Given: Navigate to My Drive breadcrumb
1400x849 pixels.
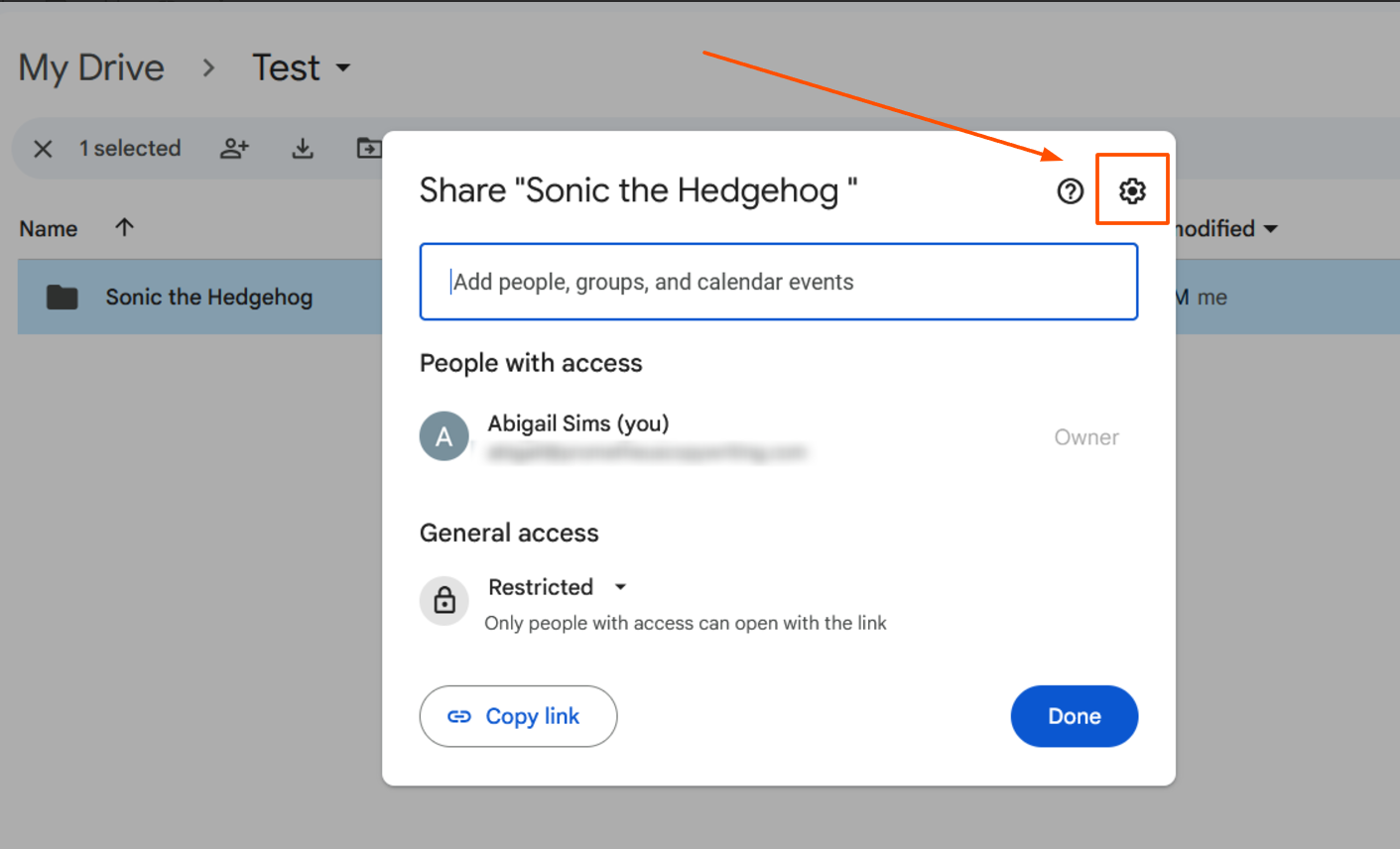Looking at the screenshot, I should tap(91, 67).
